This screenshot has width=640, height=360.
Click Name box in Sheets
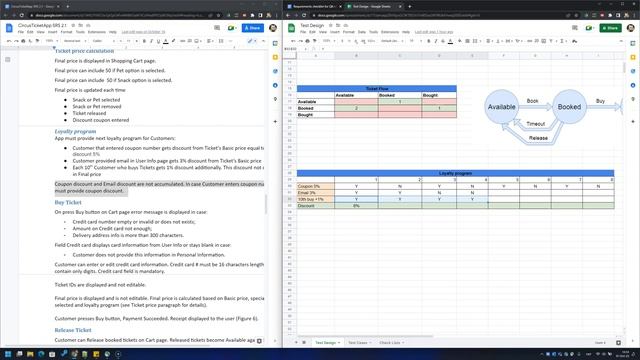[296, 49]
